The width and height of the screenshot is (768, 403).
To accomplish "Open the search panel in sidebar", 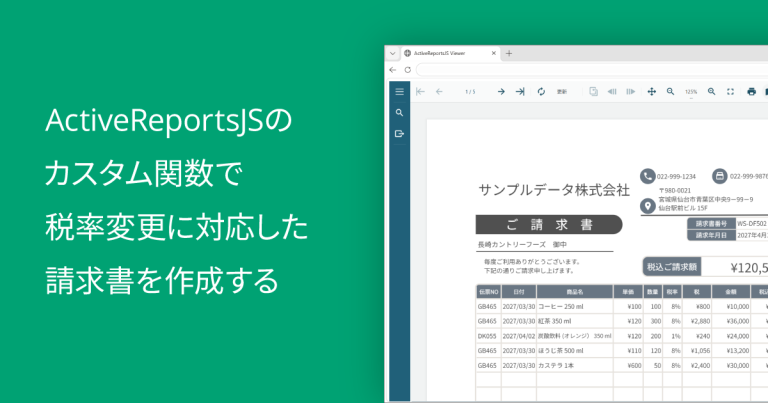I will coord(399,113).
